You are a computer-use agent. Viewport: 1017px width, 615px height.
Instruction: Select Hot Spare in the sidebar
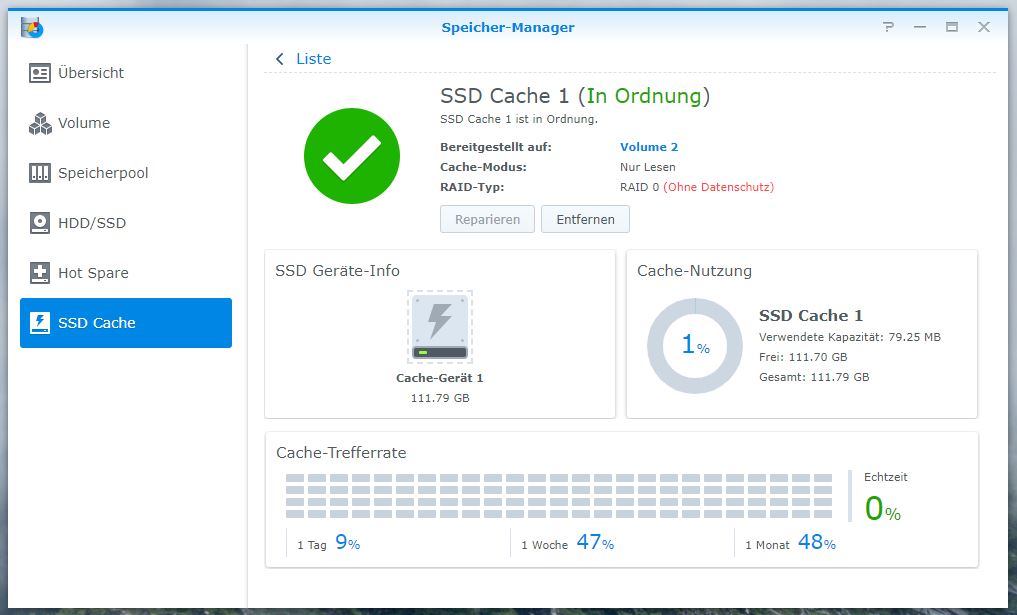[x=126, y=273]
